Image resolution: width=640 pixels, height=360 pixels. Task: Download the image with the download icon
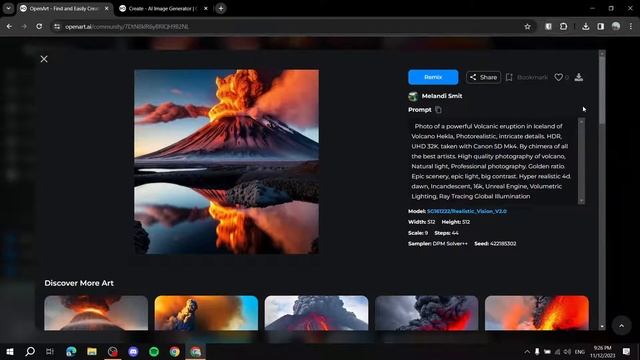(579, 77)
